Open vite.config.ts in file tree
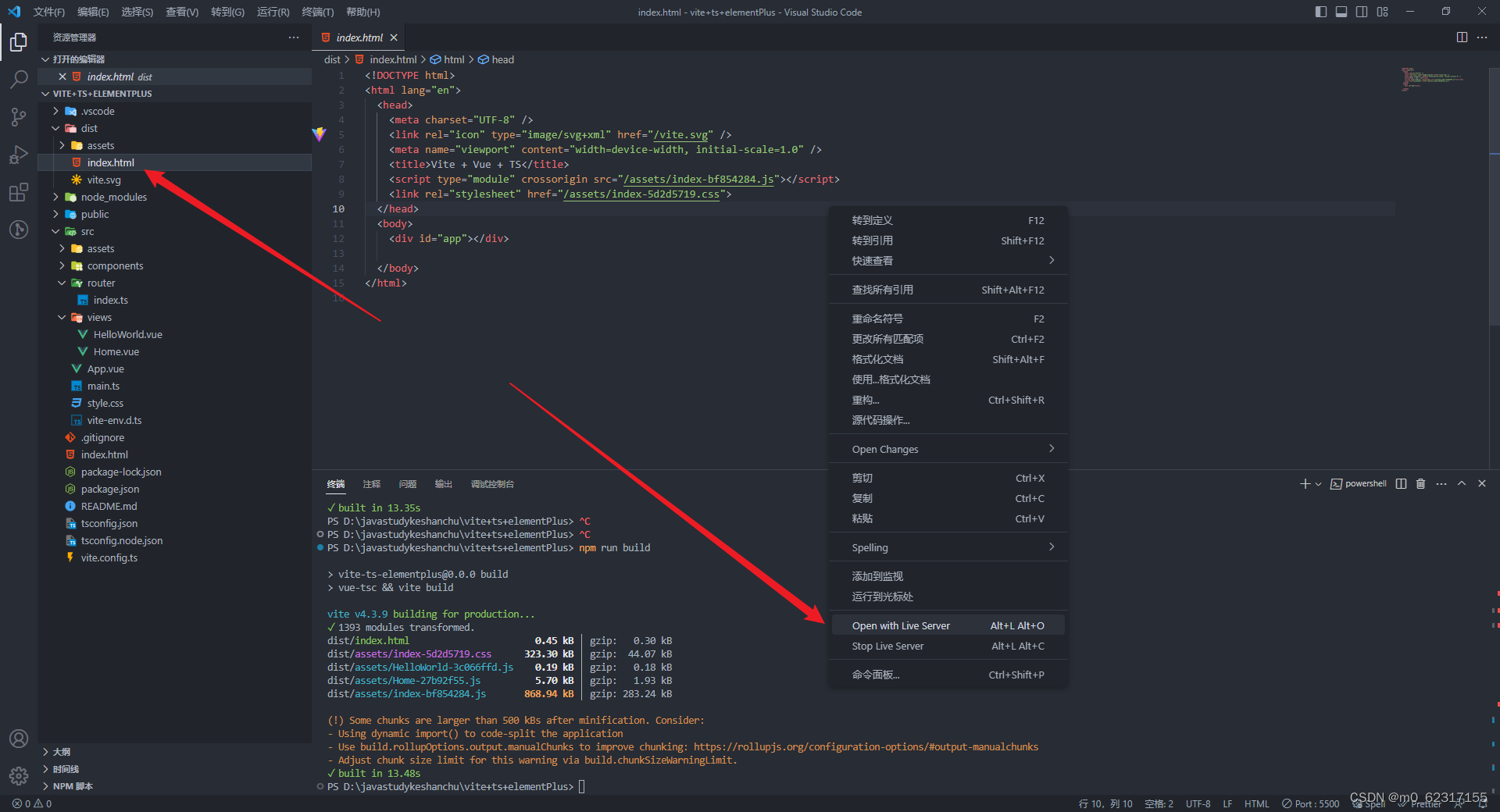 [x=109, y=557]
